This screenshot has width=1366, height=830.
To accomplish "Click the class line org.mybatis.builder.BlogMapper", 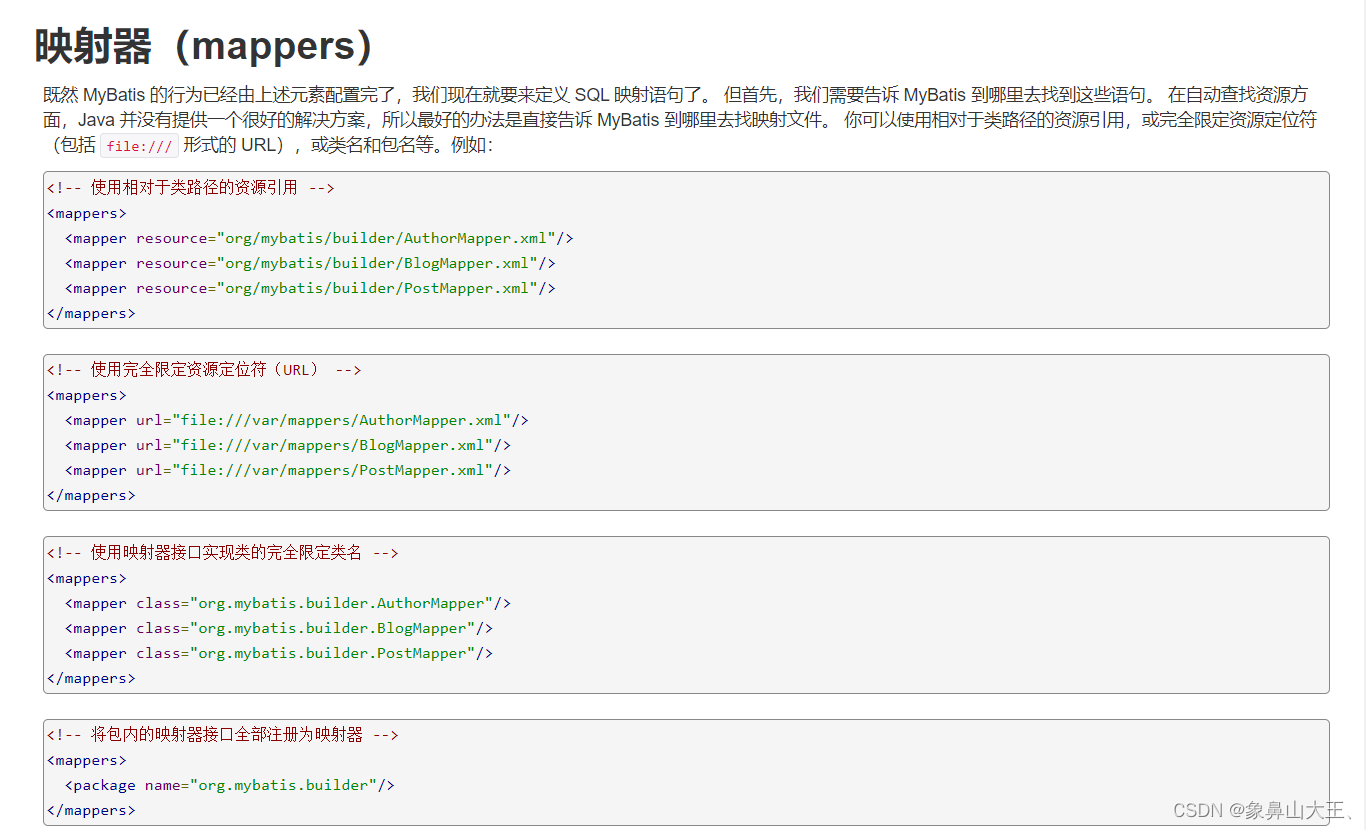I will [279, 628].
